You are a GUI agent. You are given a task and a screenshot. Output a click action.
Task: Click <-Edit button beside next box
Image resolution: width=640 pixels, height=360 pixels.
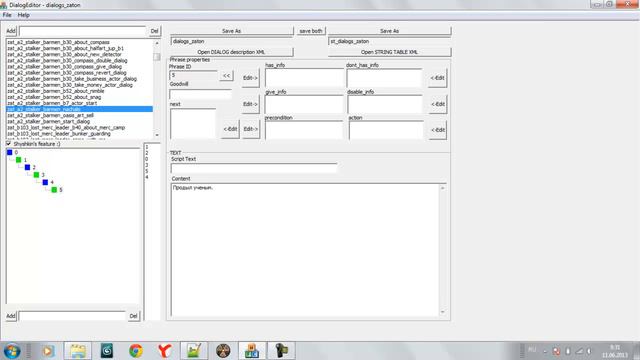coord(230,129)
